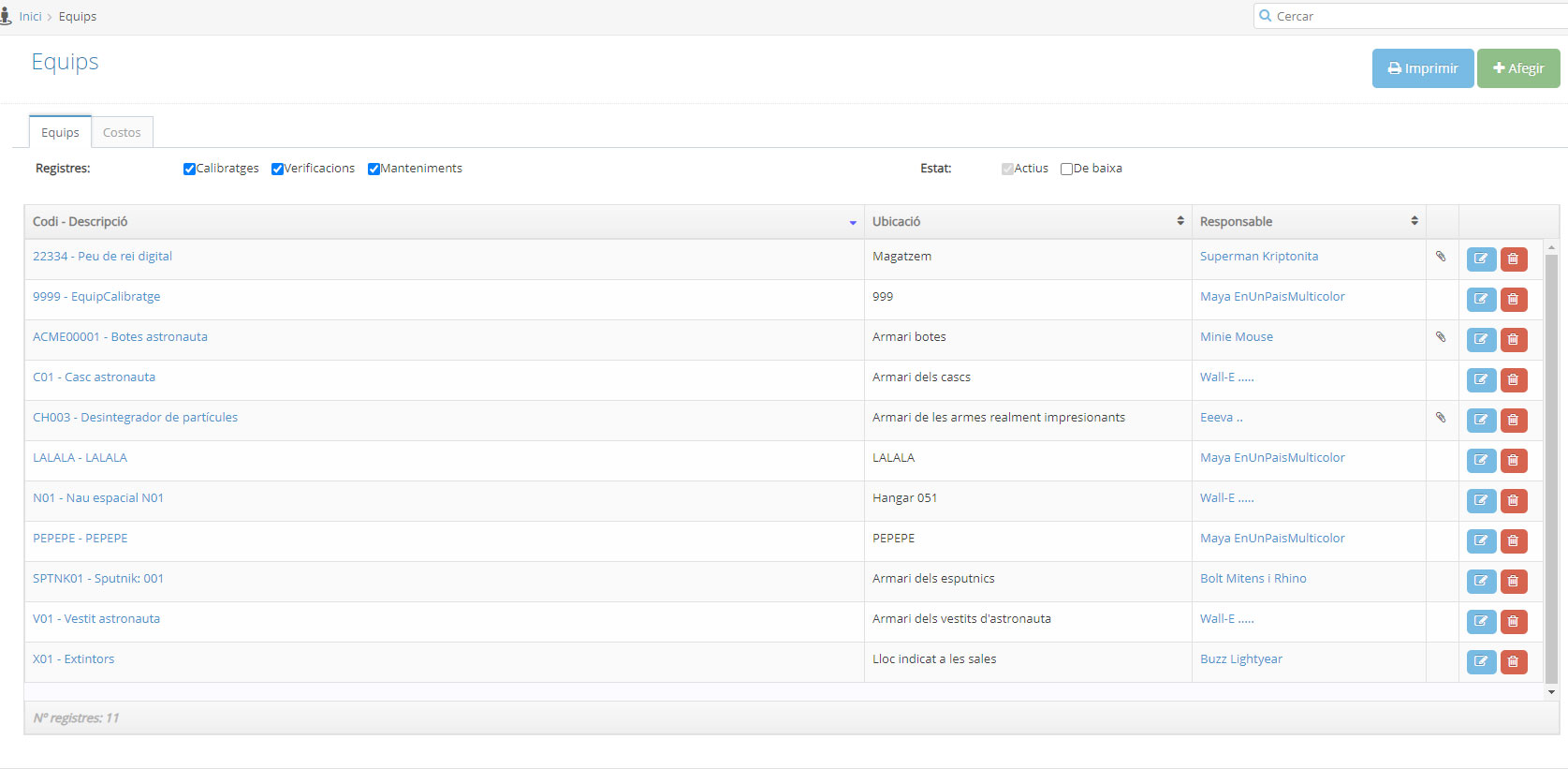Switch to the Equips tab
Viewport: 1568px width, 769px height.
[60, 132]
